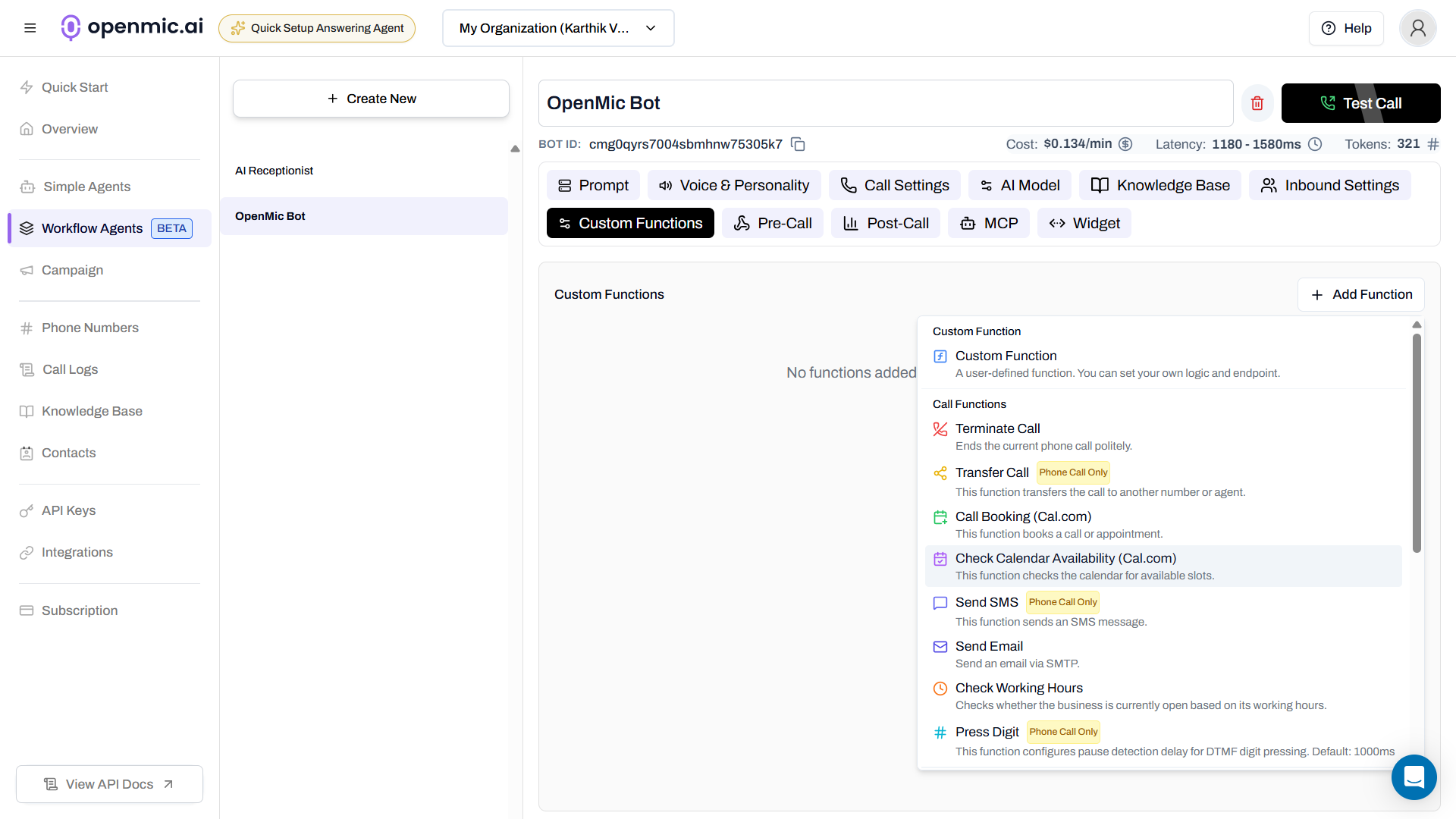Click the tokens hash icon
The width and height of the screenshot is (1456, 819).
[1433, 144]
